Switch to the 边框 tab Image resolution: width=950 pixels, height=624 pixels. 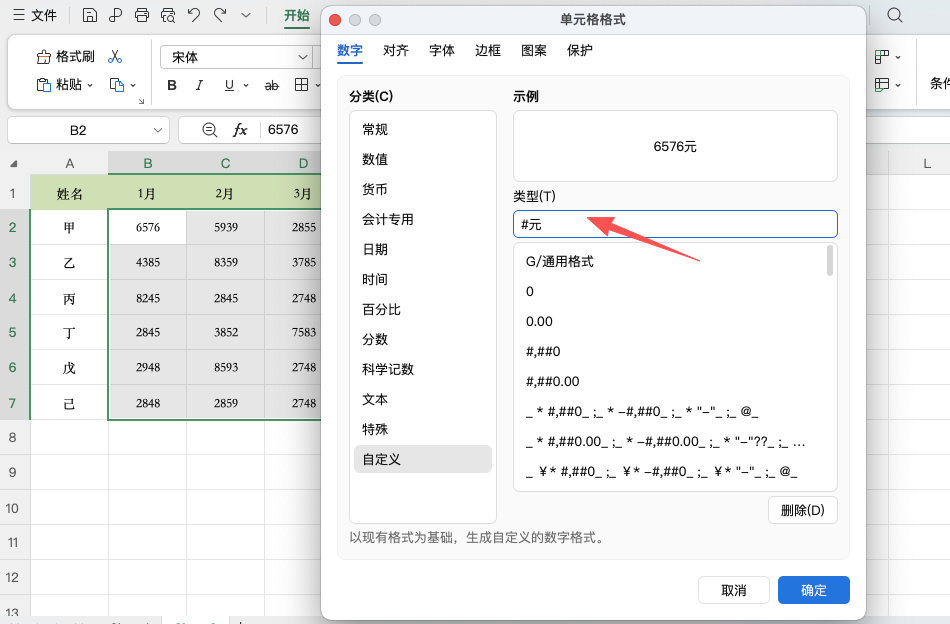(x=488, y=50)
